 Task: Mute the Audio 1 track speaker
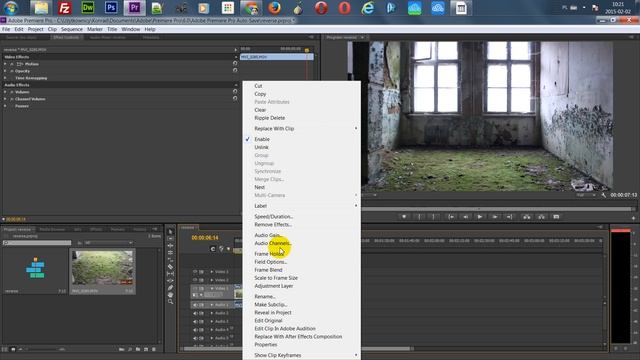click(x=195, y=305)
